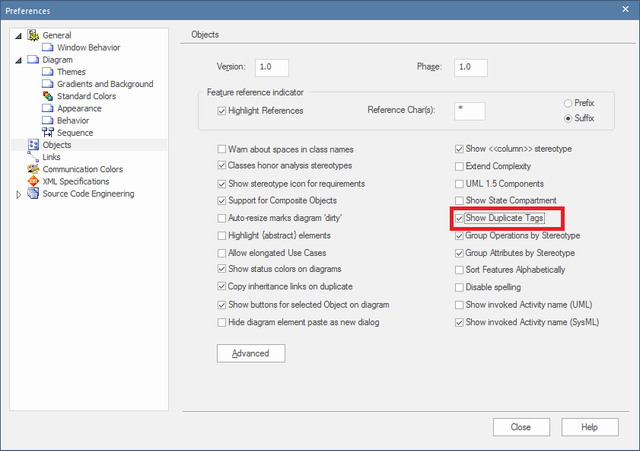Click the Behavior page icon
Screen dimensions: 640x451
[x=47, y=120]
